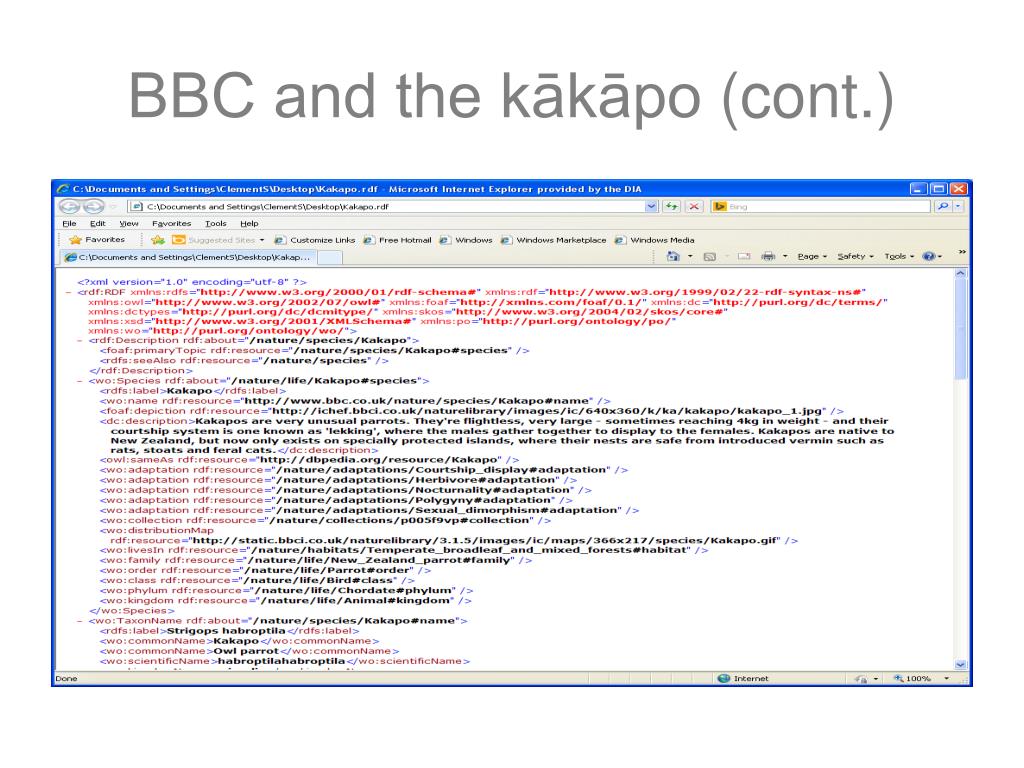Click the 'Owl parrot' common name text
1024x768 pixels.
coord(246,651)
